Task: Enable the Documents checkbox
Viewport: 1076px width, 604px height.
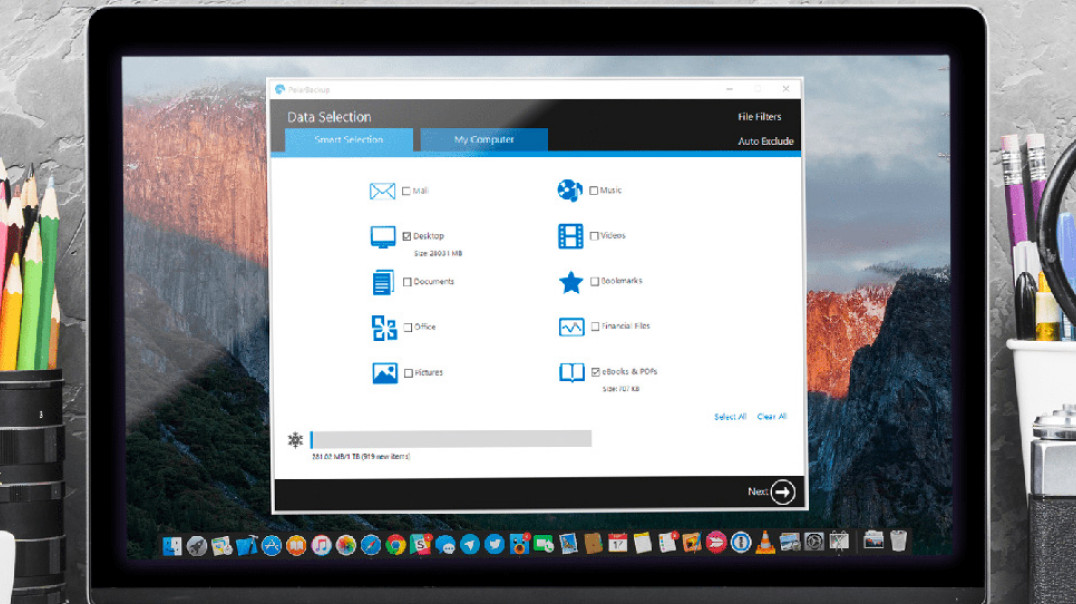Action: click(x=408, y=282)
